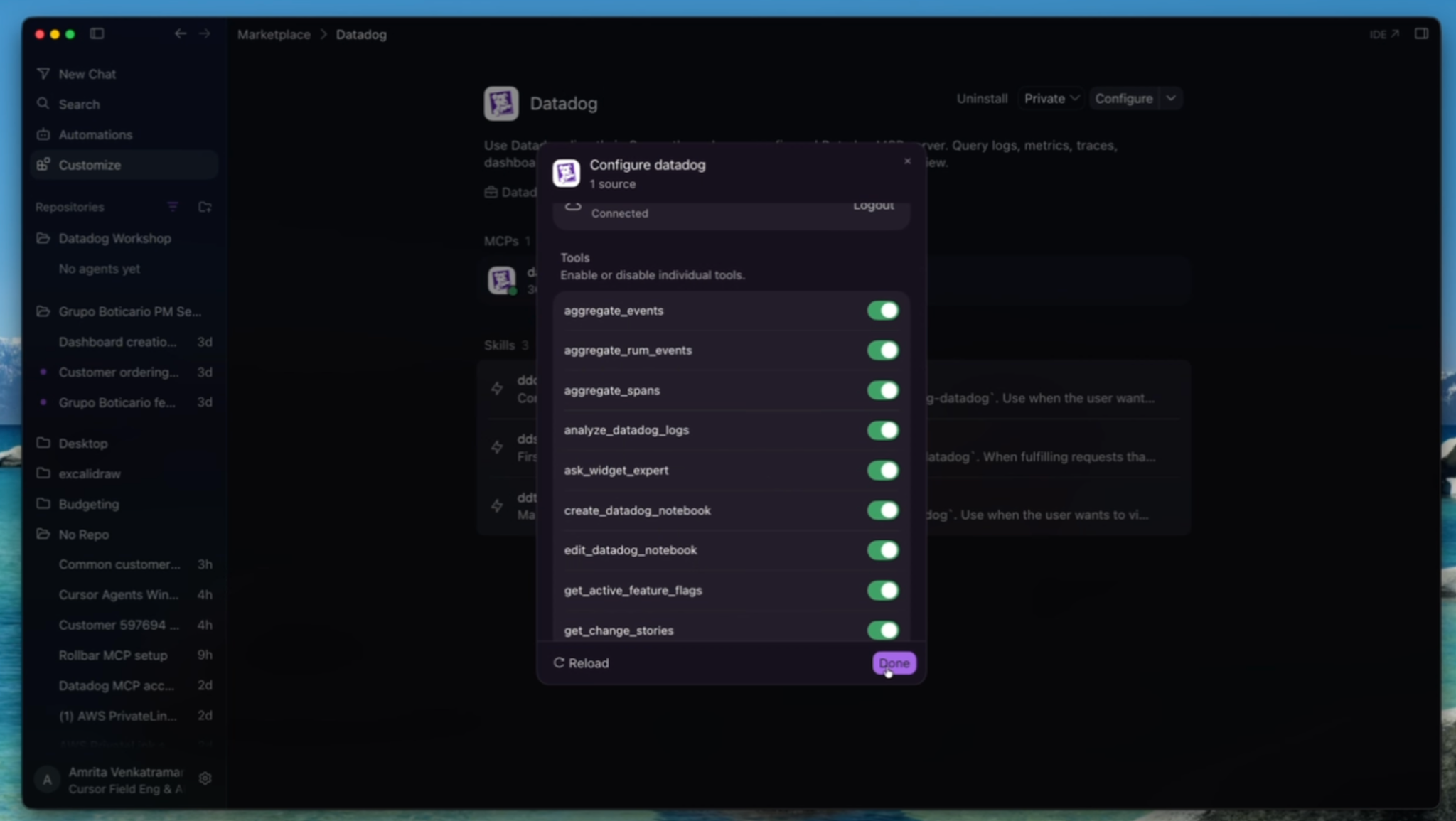Click the MCP server Datadog icon
This screenshot has height=821, width=1456.
coord(501,280)
